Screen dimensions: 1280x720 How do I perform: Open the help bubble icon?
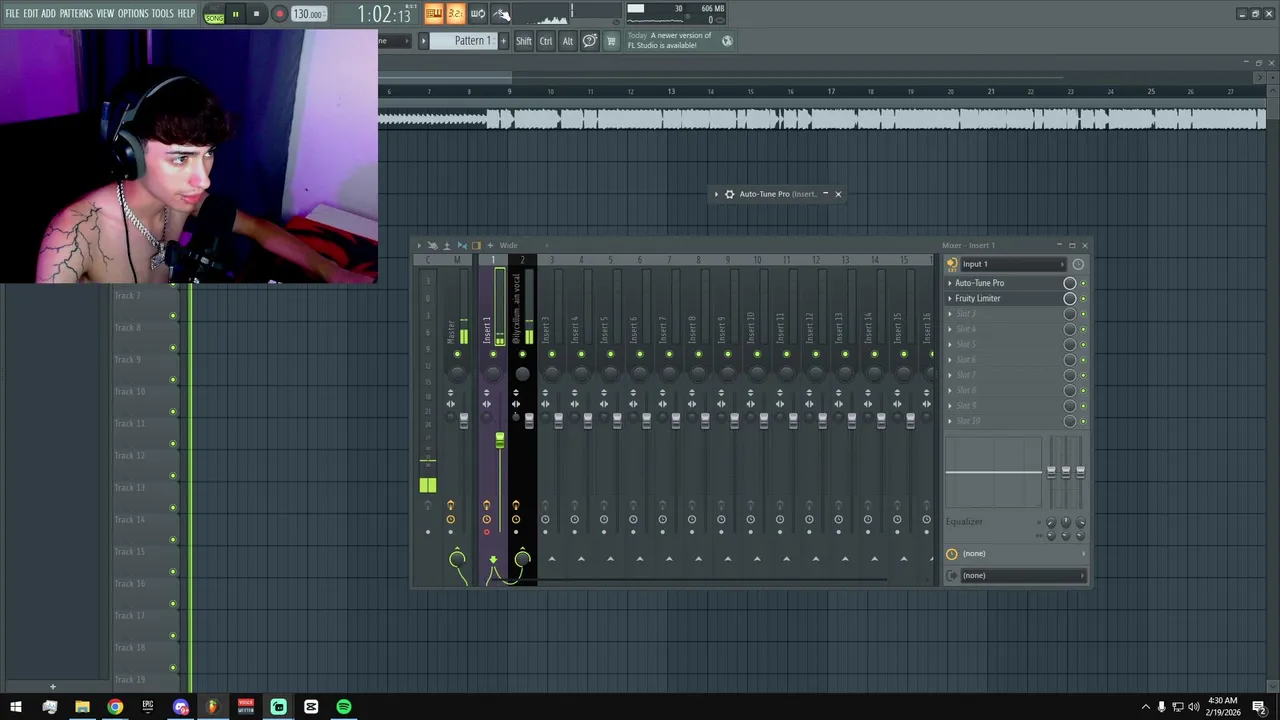(x=590, y=41)
